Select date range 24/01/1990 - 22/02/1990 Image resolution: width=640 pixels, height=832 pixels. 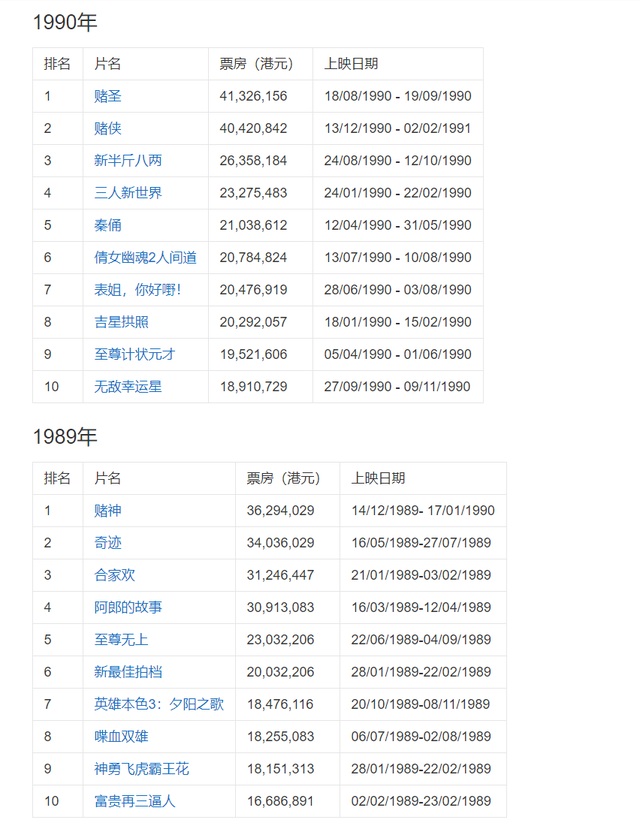398,193
